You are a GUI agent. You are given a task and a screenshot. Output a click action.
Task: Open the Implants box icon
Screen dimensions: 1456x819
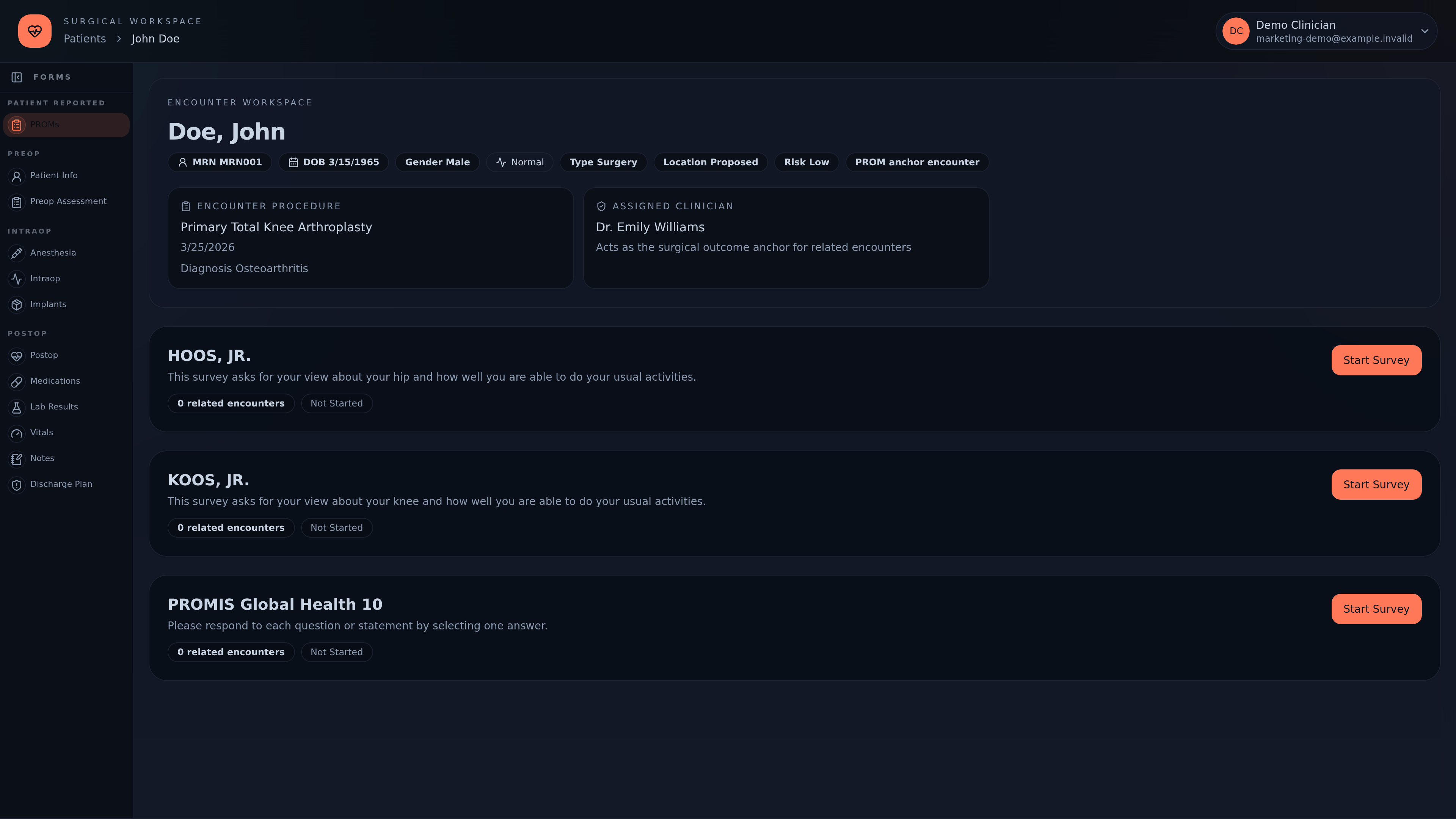(17, 304)
